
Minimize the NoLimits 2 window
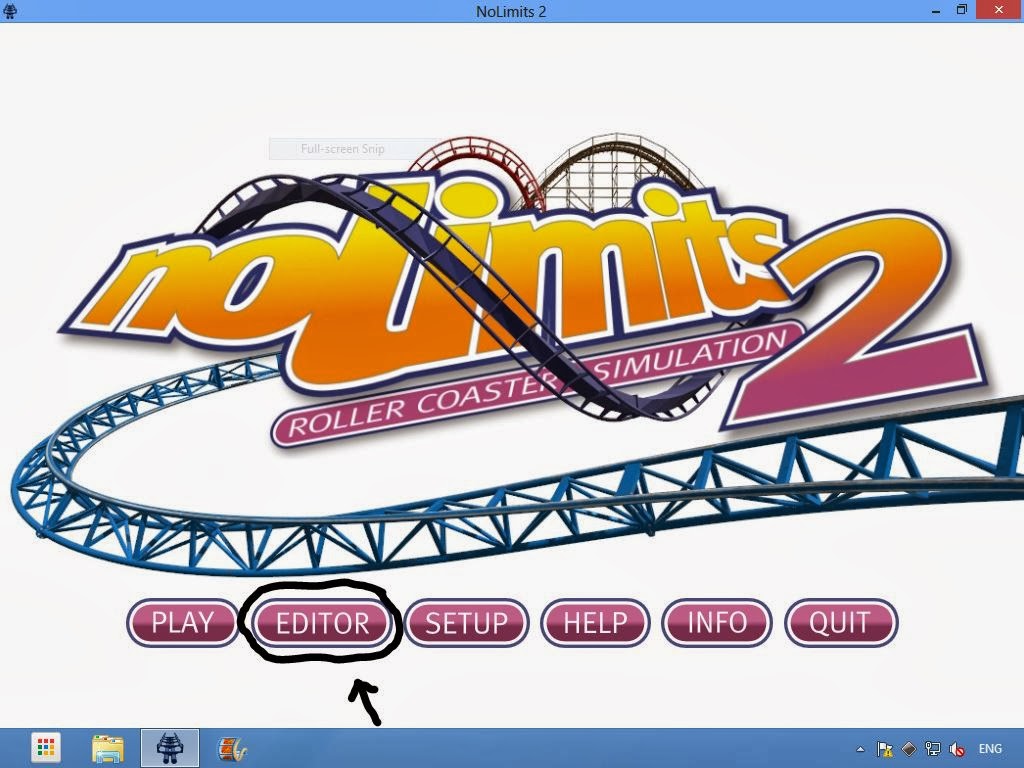[x=936, y=10]
